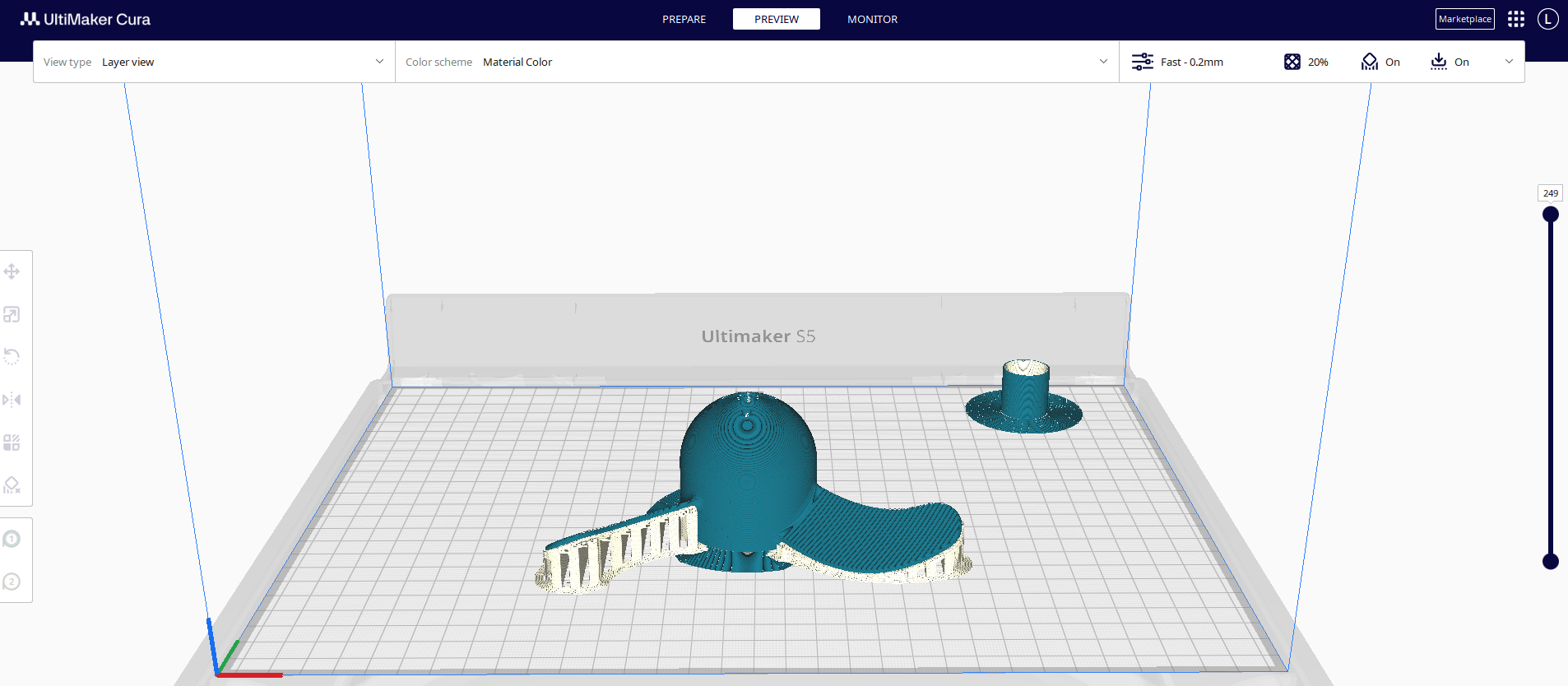Select the Scale tool icon

coord(12,314)
